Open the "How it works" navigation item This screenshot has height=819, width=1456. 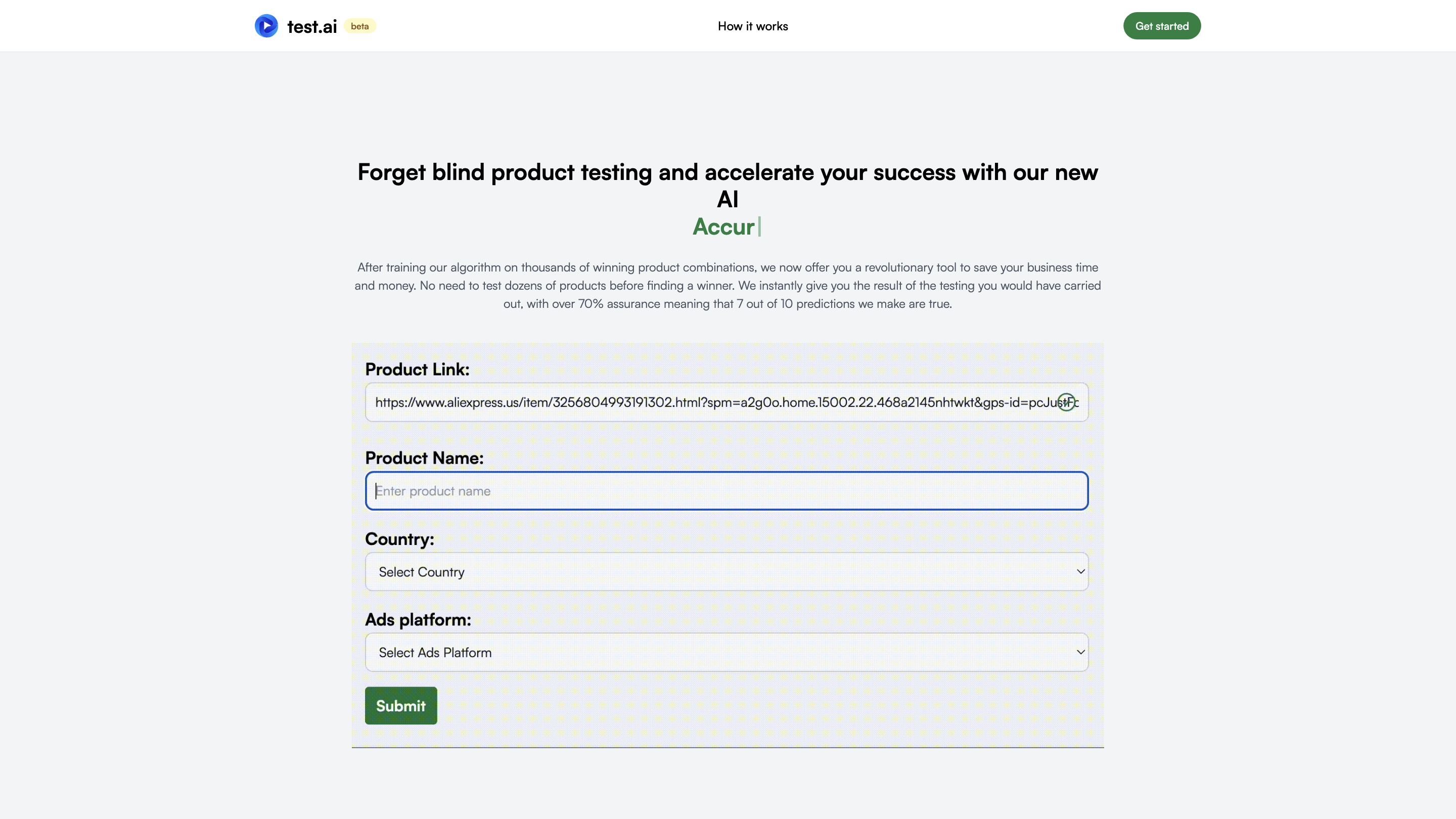(x=752, y=26)
